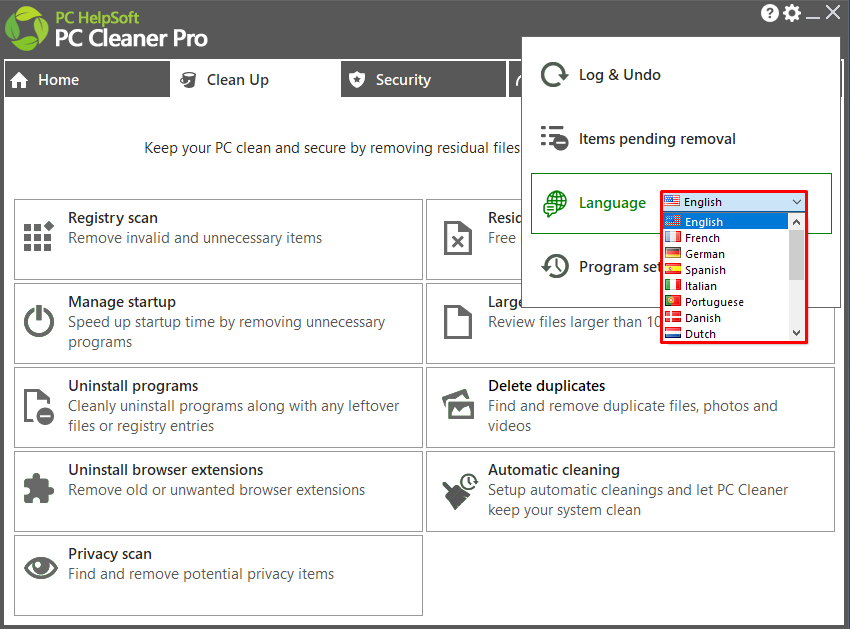
Task: Click the Log & Undo arrow icon
Action: pos(555,75)
